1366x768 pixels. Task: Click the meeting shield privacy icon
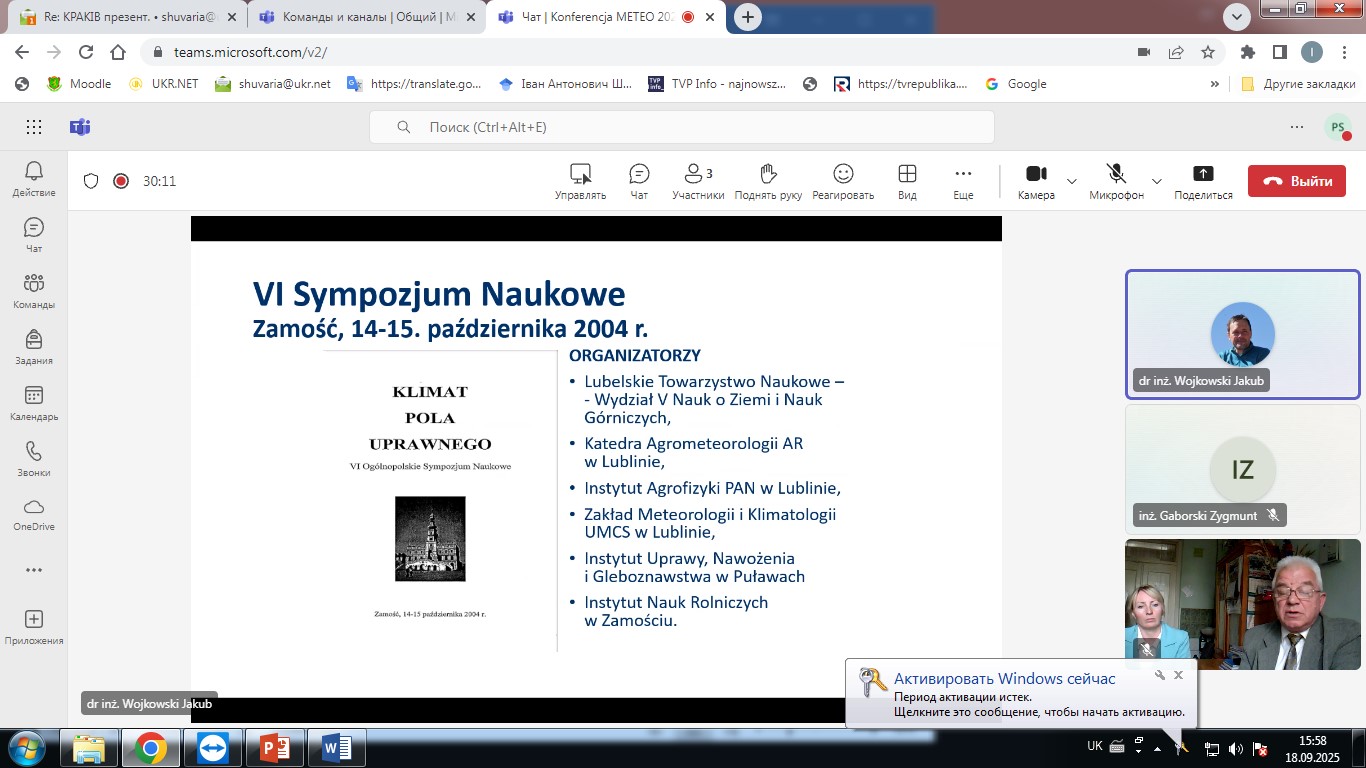(91, 181)
